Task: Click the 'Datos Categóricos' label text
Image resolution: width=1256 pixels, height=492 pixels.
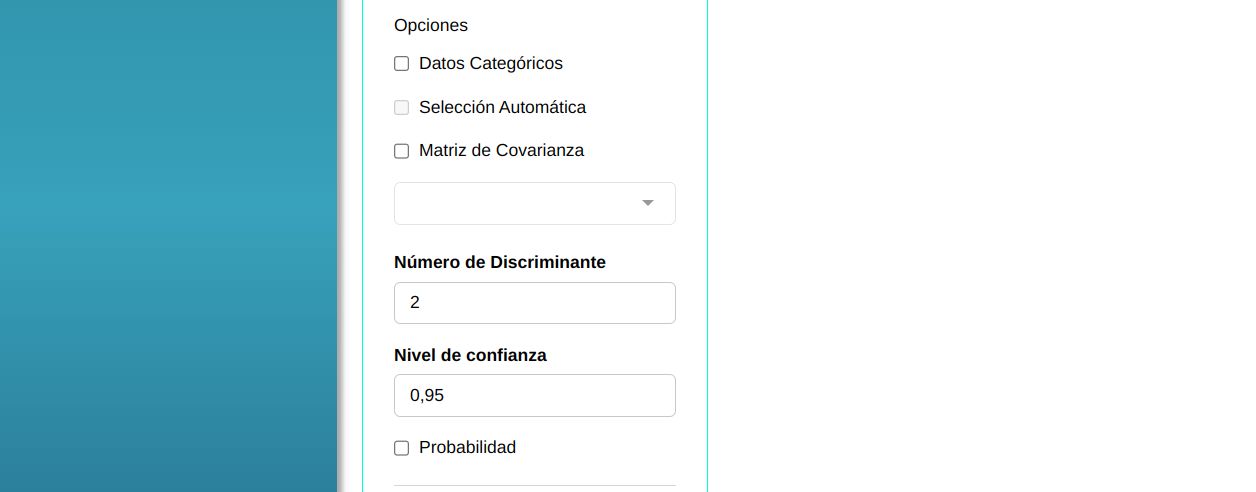Action: coord(490,64)
